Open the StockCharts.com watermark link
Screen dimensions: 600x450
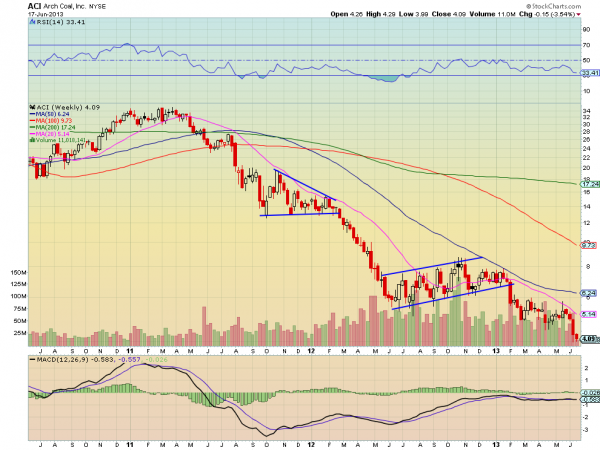tap(553, 6)
